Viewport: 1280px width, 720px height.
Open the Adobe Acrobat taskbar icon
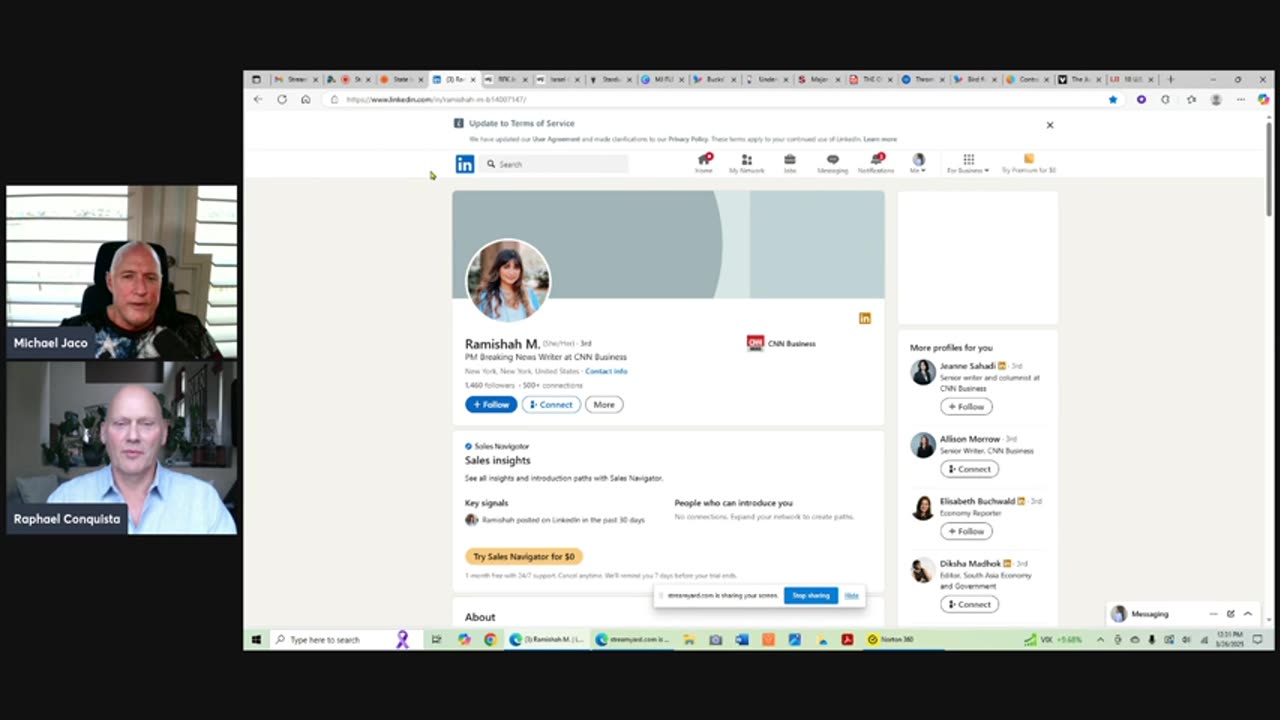[x=847, y=639]
